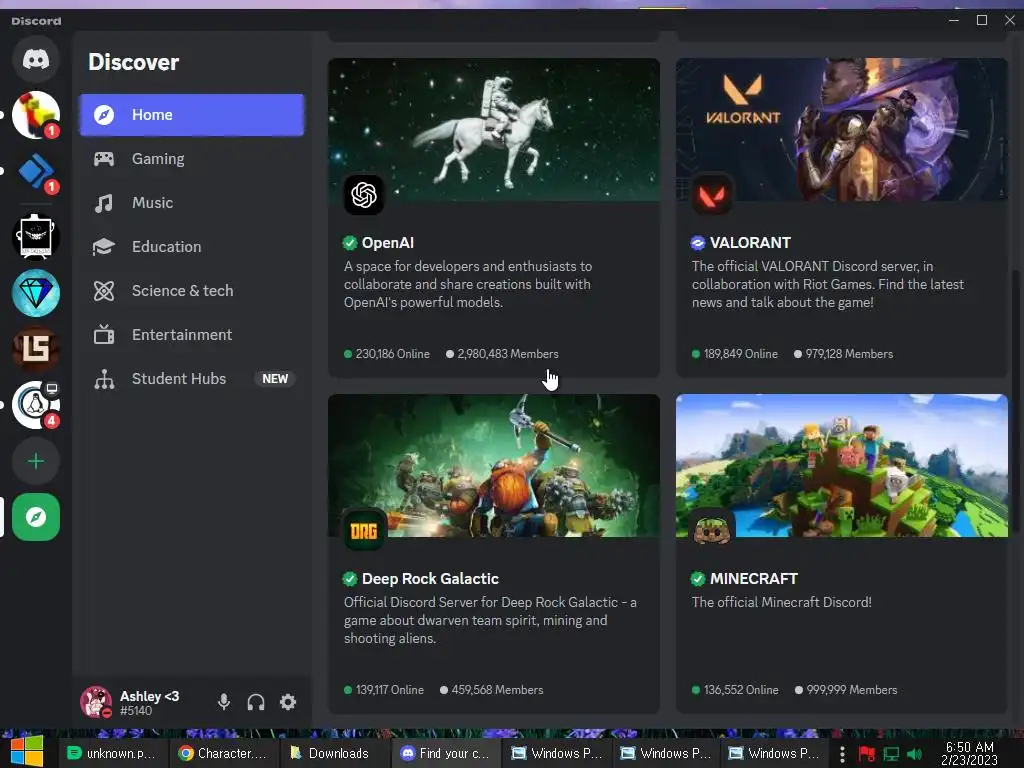The image size is (1024, 768).
Task: Mute the microphone
Action: (x=224, y=702)
